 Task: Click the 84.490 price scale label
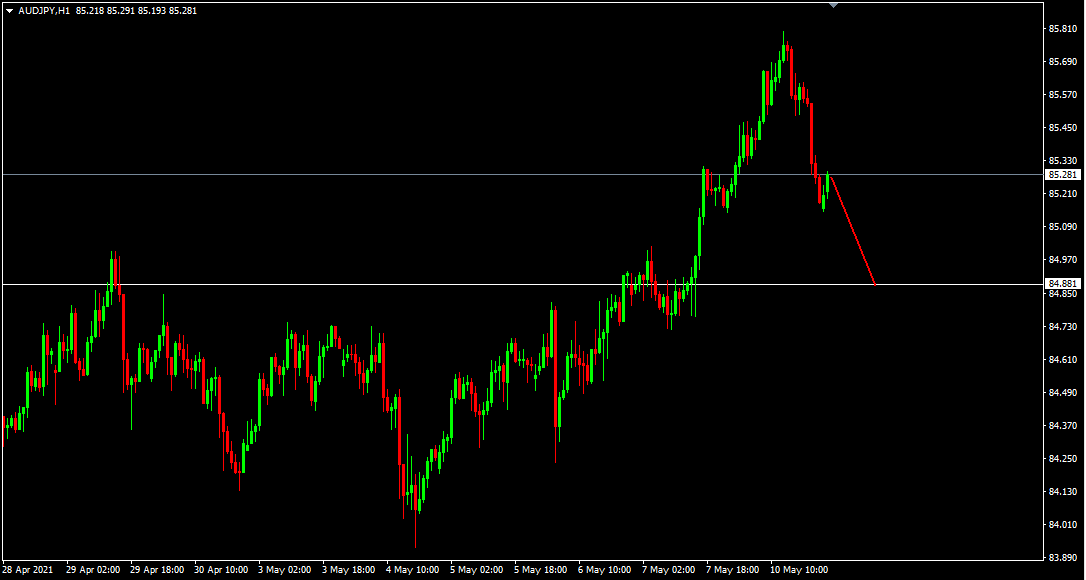click(1062, 392)
